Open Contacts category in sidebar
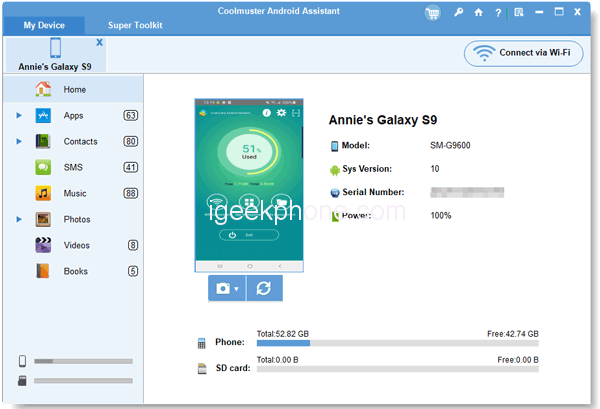 [x=73, y=142]
